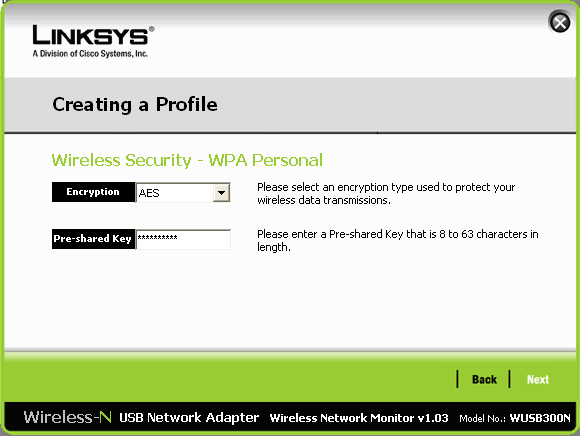Click the encryption type help text

pos(386,193)
